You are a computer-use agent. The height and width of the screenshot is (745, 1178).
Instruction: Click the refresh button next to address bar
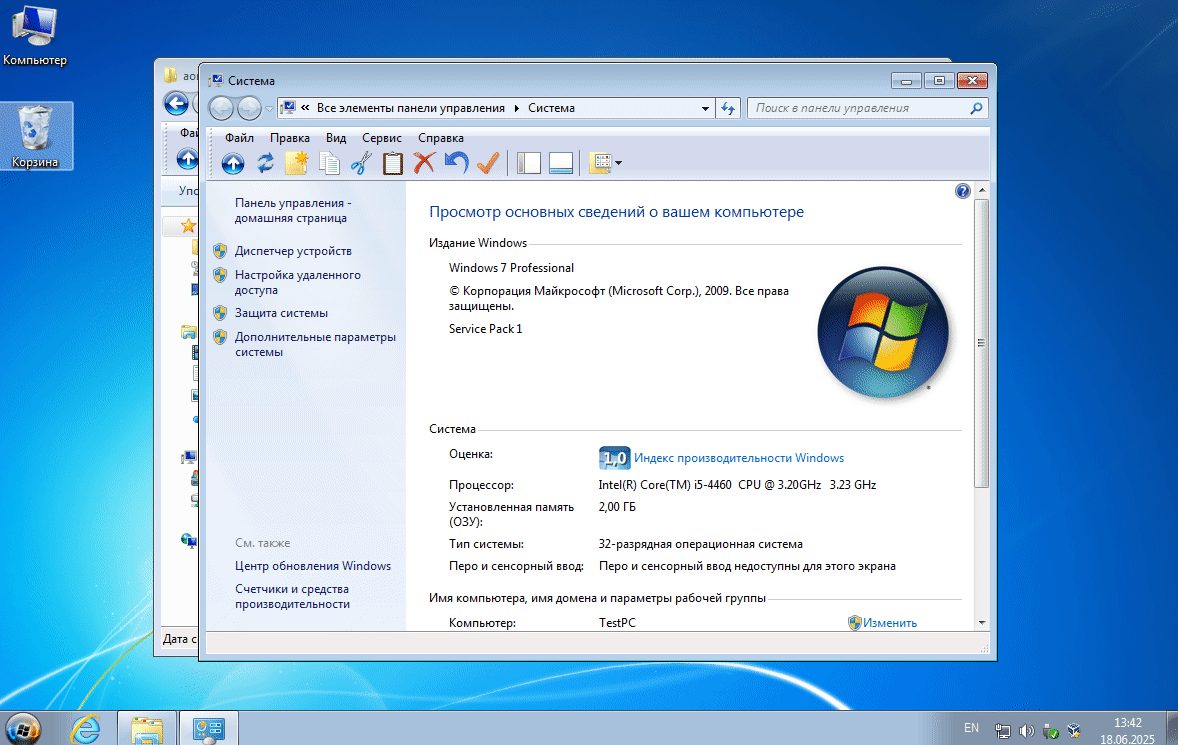point(728,108)
